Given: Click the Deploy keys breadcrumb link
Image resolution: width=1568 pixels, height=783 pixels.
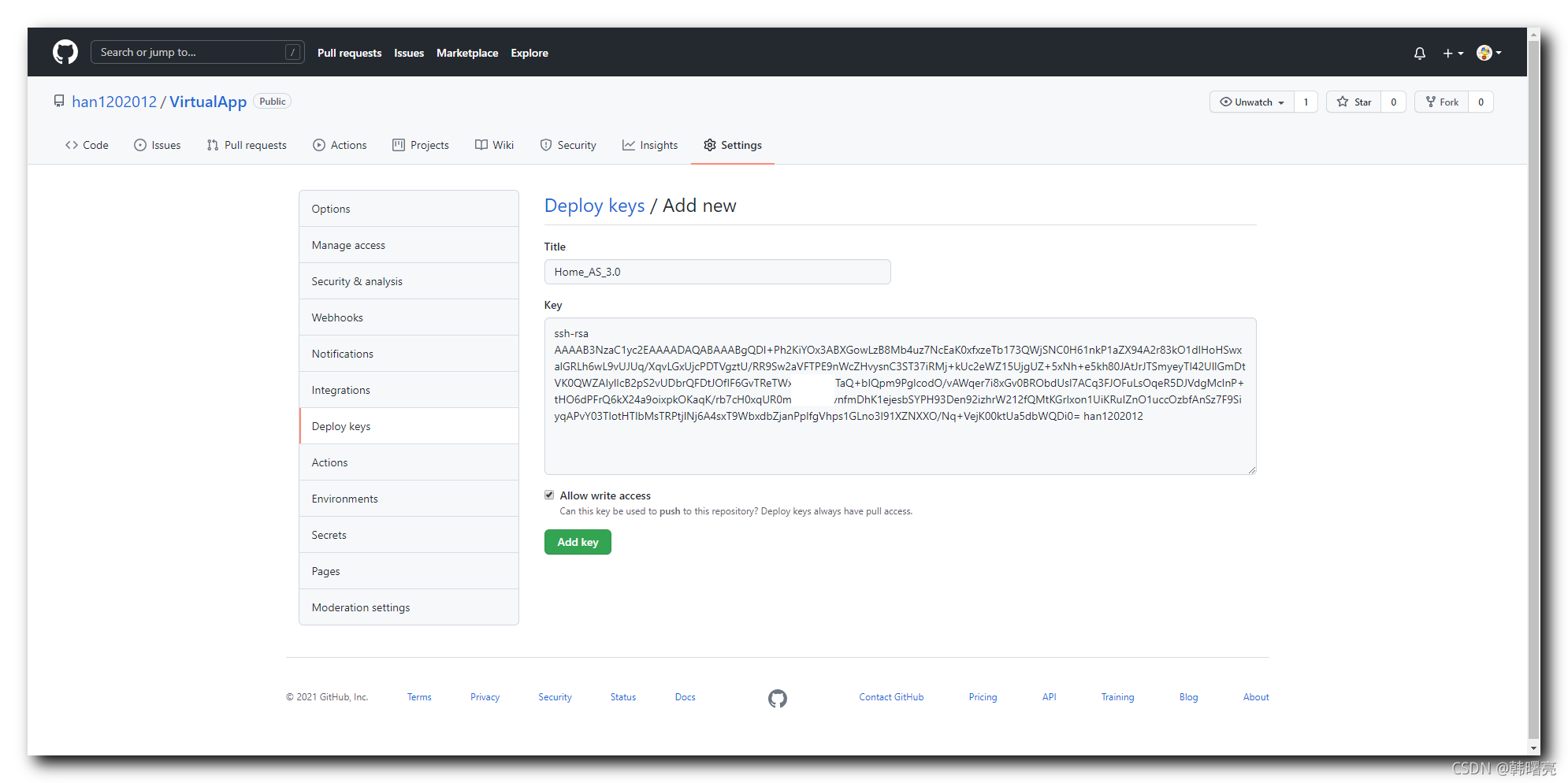Looking at the screenshot, I should pos(594,206).
